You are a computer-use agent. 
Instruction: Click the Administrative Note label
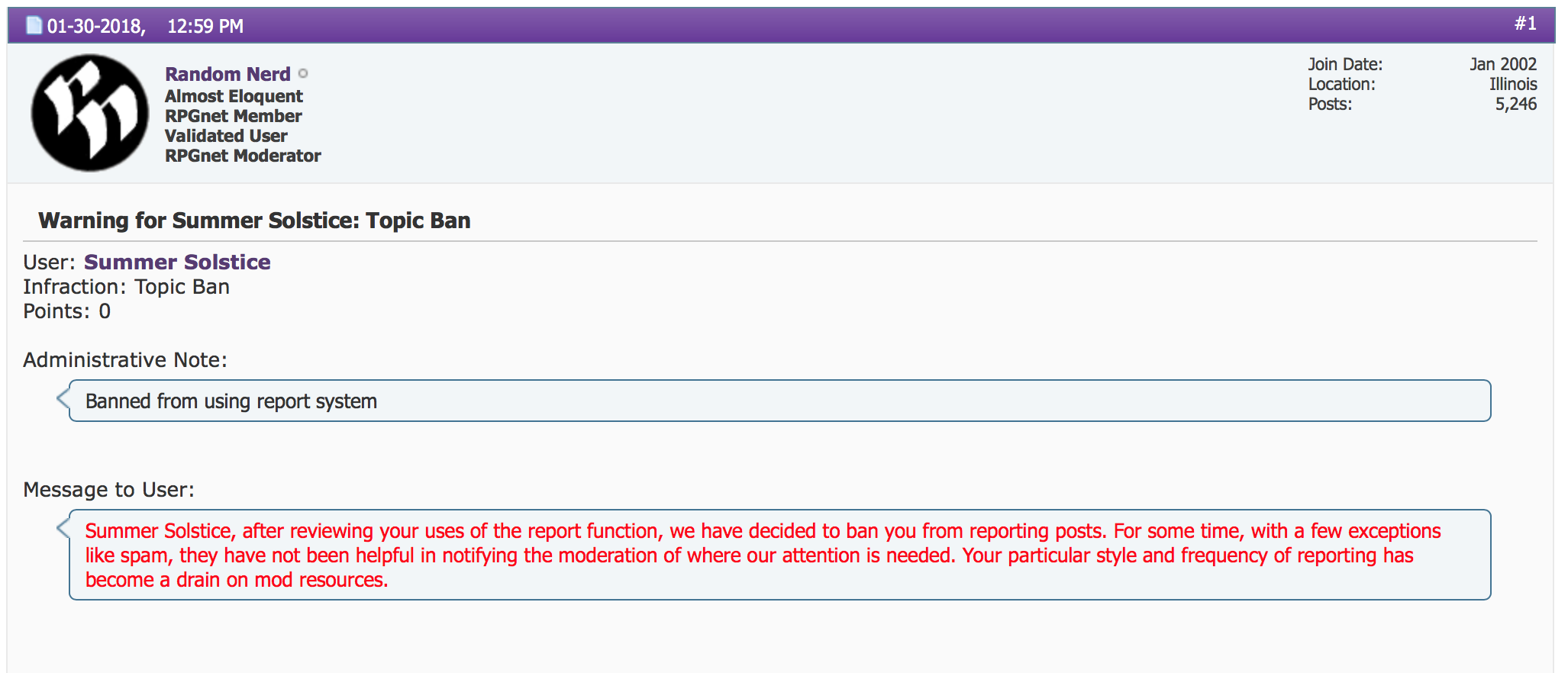125,360
